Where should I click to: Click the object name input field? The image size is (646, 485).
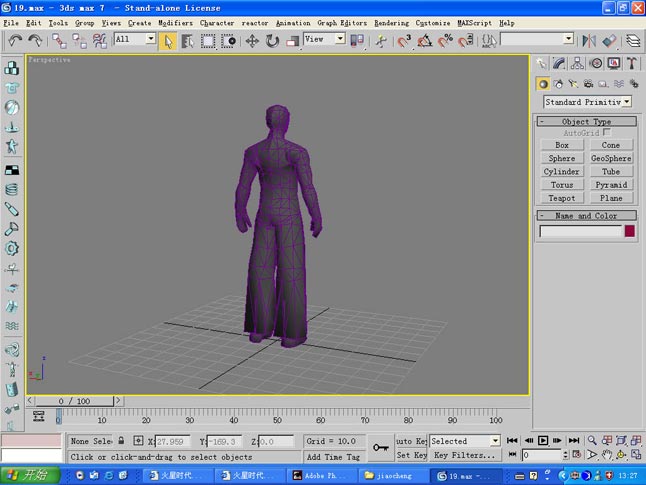(580, 231)
